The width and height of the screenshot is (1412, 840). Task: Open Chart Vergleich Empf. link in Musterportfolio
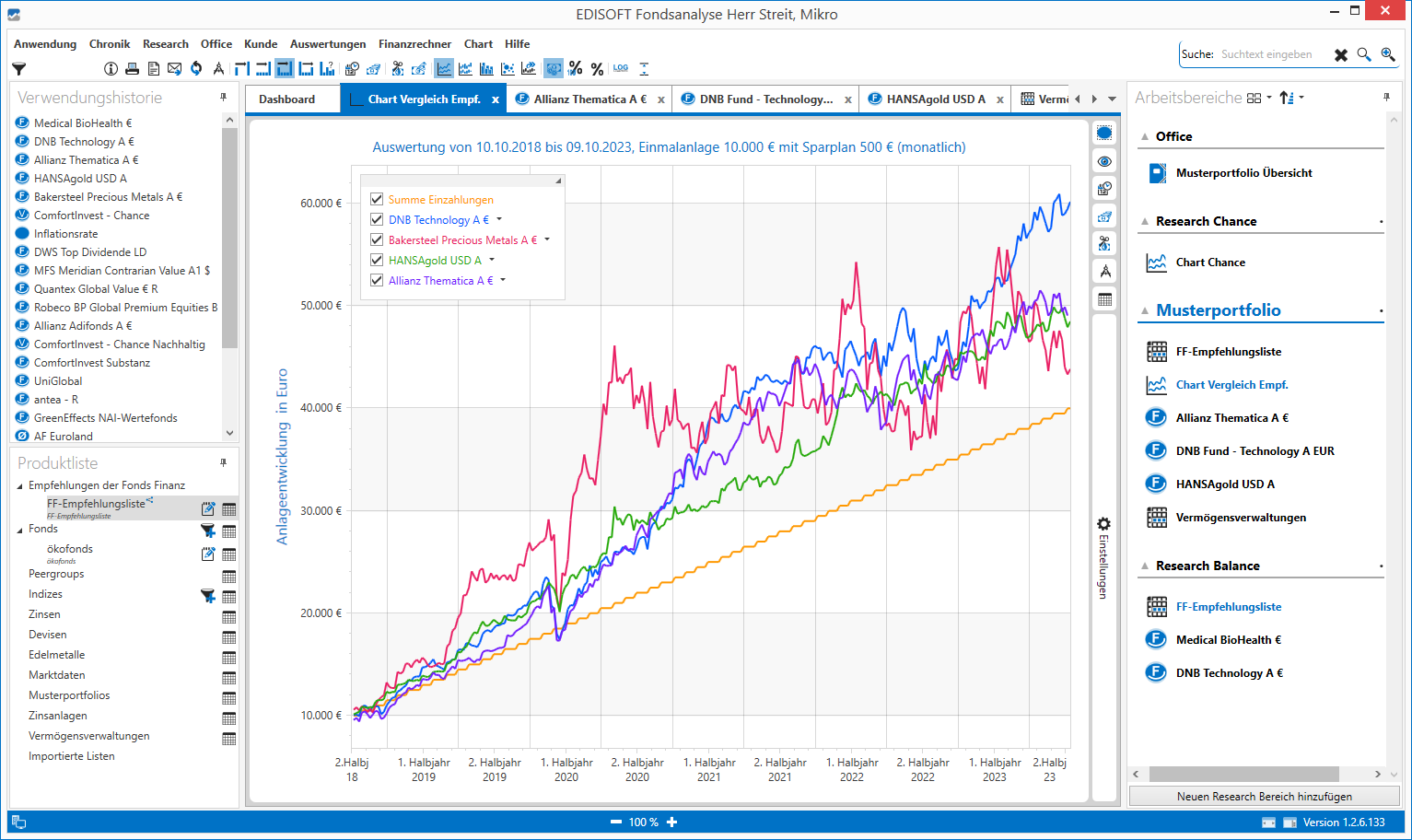click(1231, 385)
